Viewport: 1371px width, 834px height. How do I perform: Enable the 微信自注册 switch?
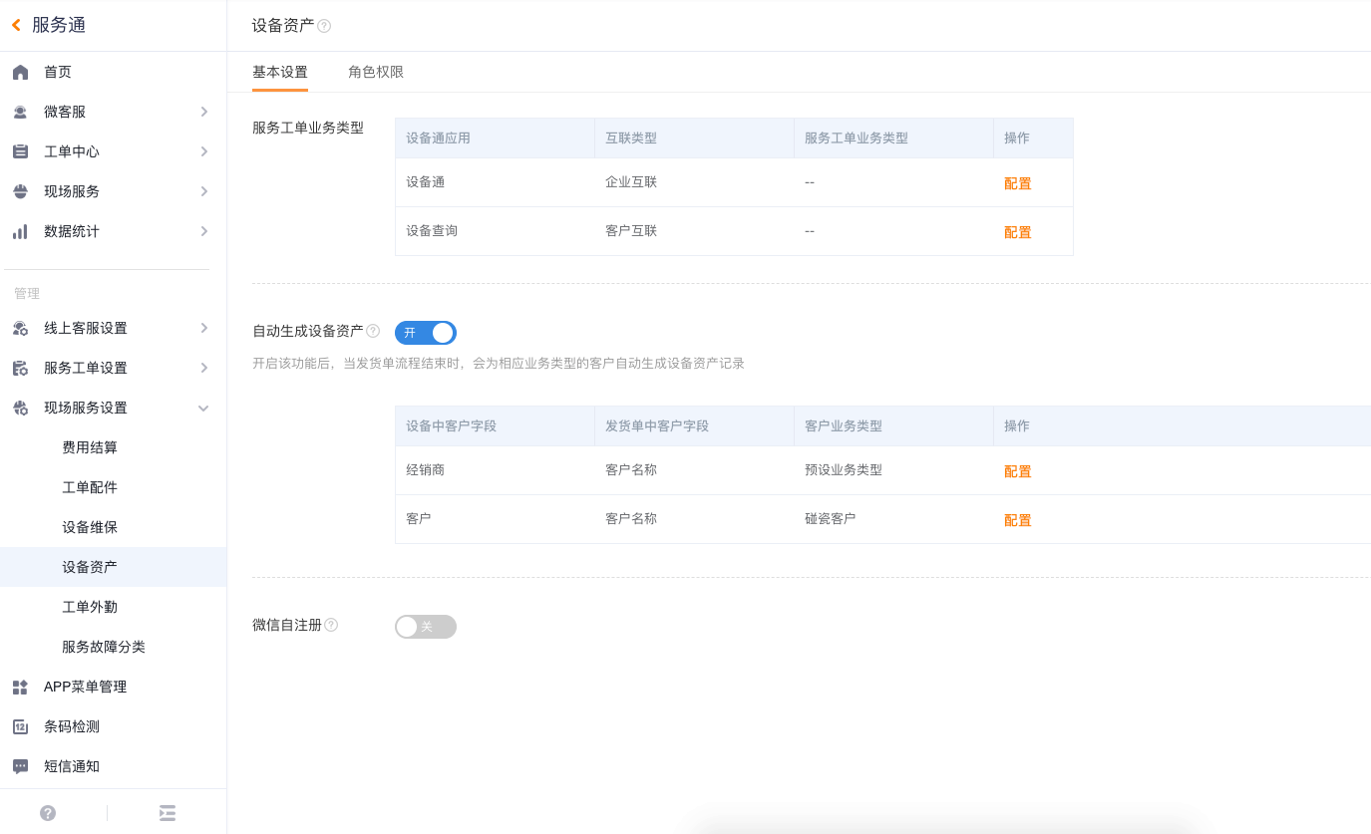tap(426, 627)
